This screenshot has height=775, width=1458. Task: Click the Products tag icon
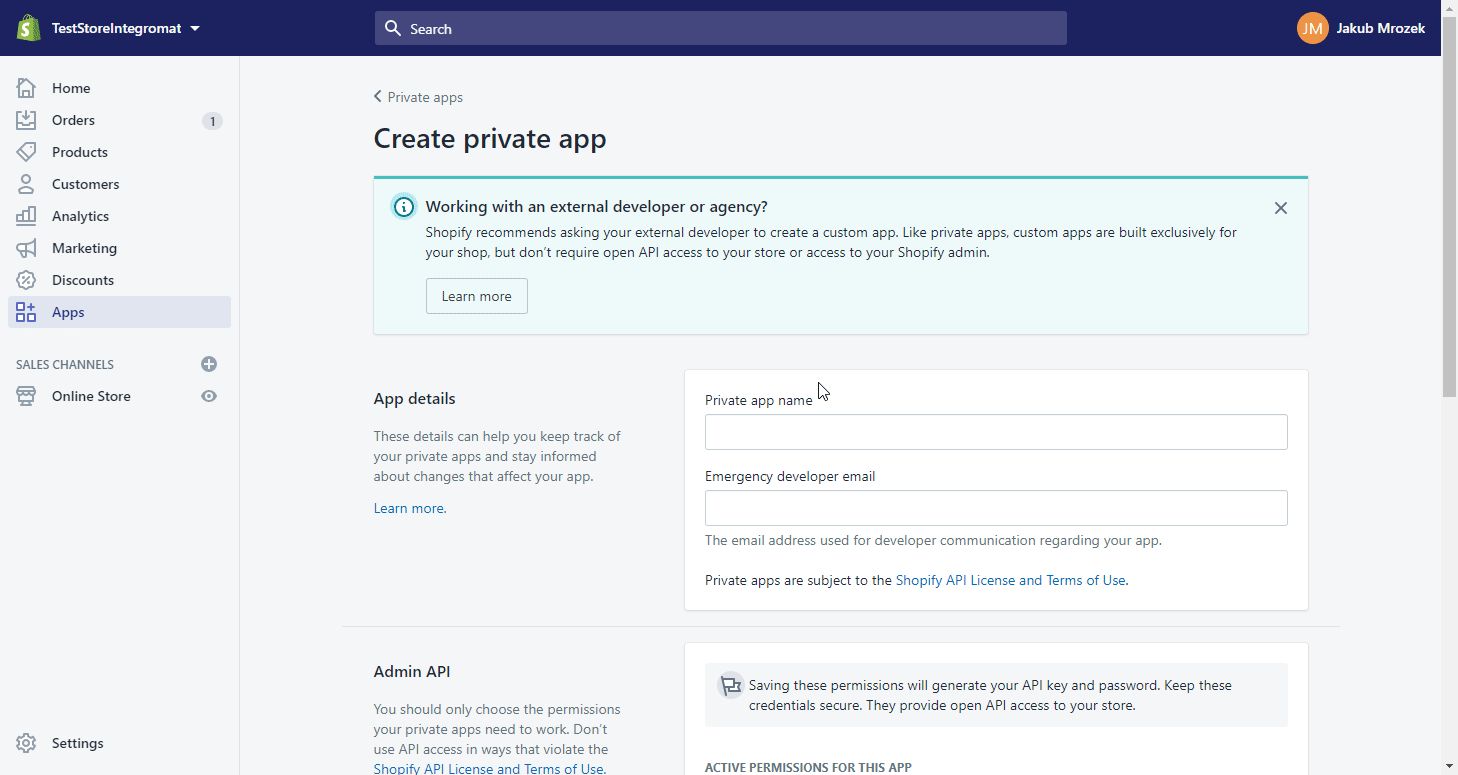26,152
